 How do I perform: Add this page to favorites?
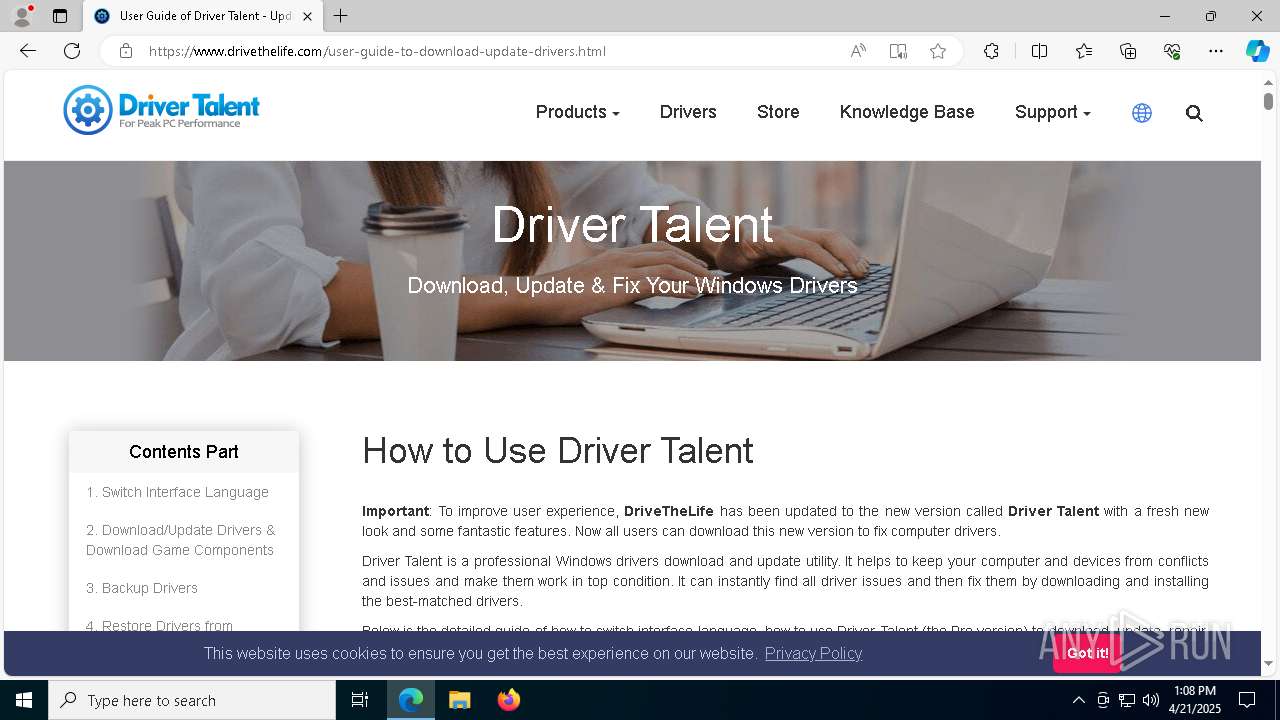coord(938,51)
